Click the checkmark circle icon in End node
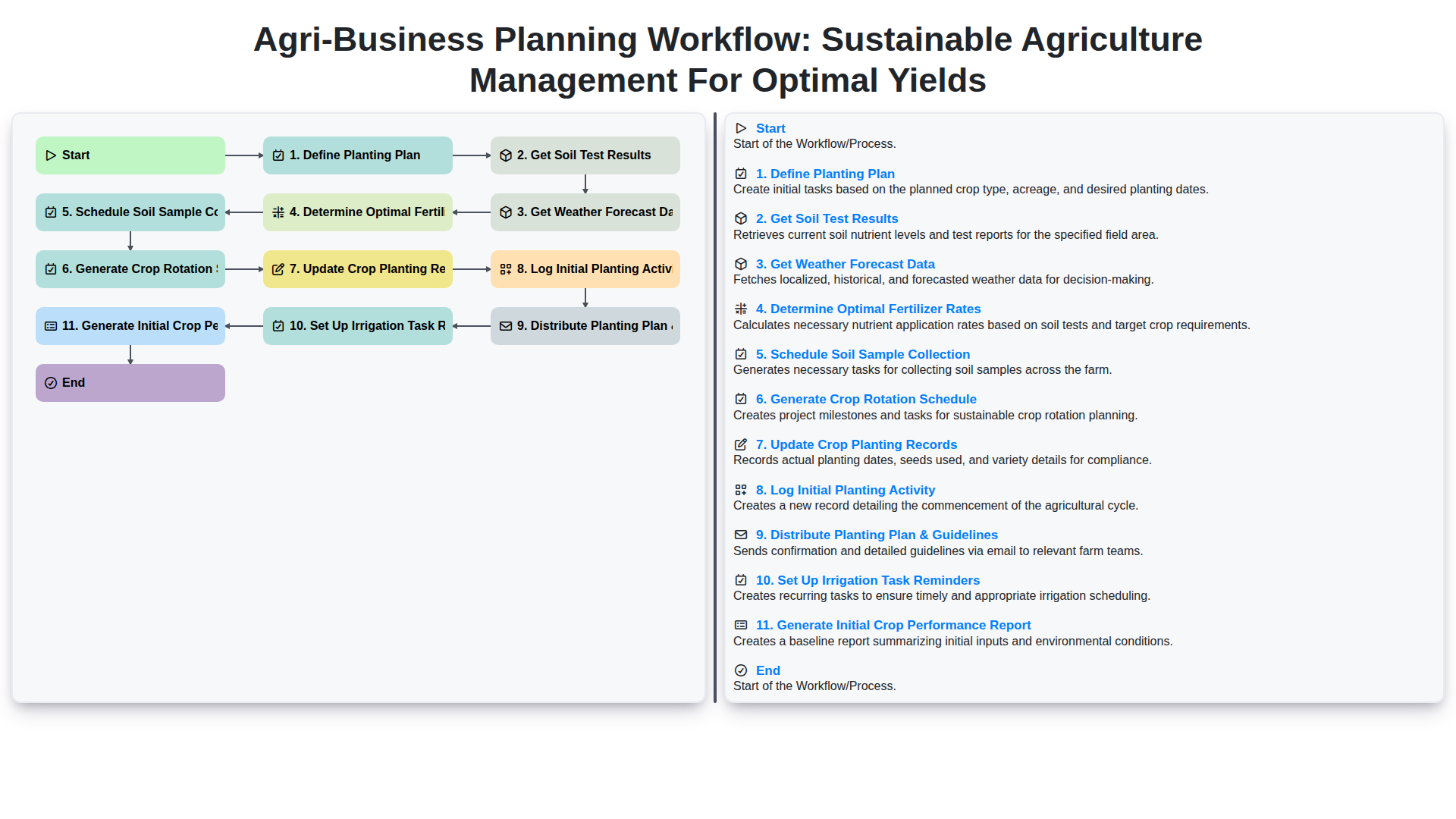 51,383
